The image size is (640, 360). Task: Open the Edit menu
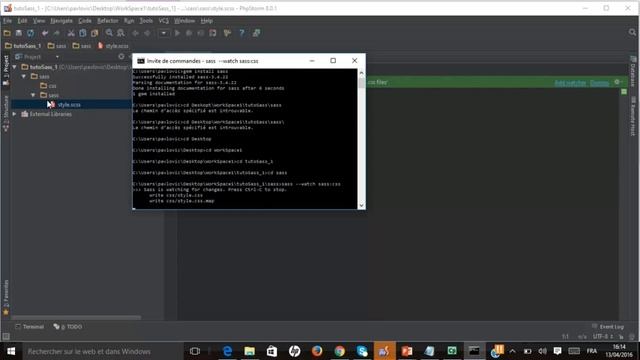pos(22,20)
